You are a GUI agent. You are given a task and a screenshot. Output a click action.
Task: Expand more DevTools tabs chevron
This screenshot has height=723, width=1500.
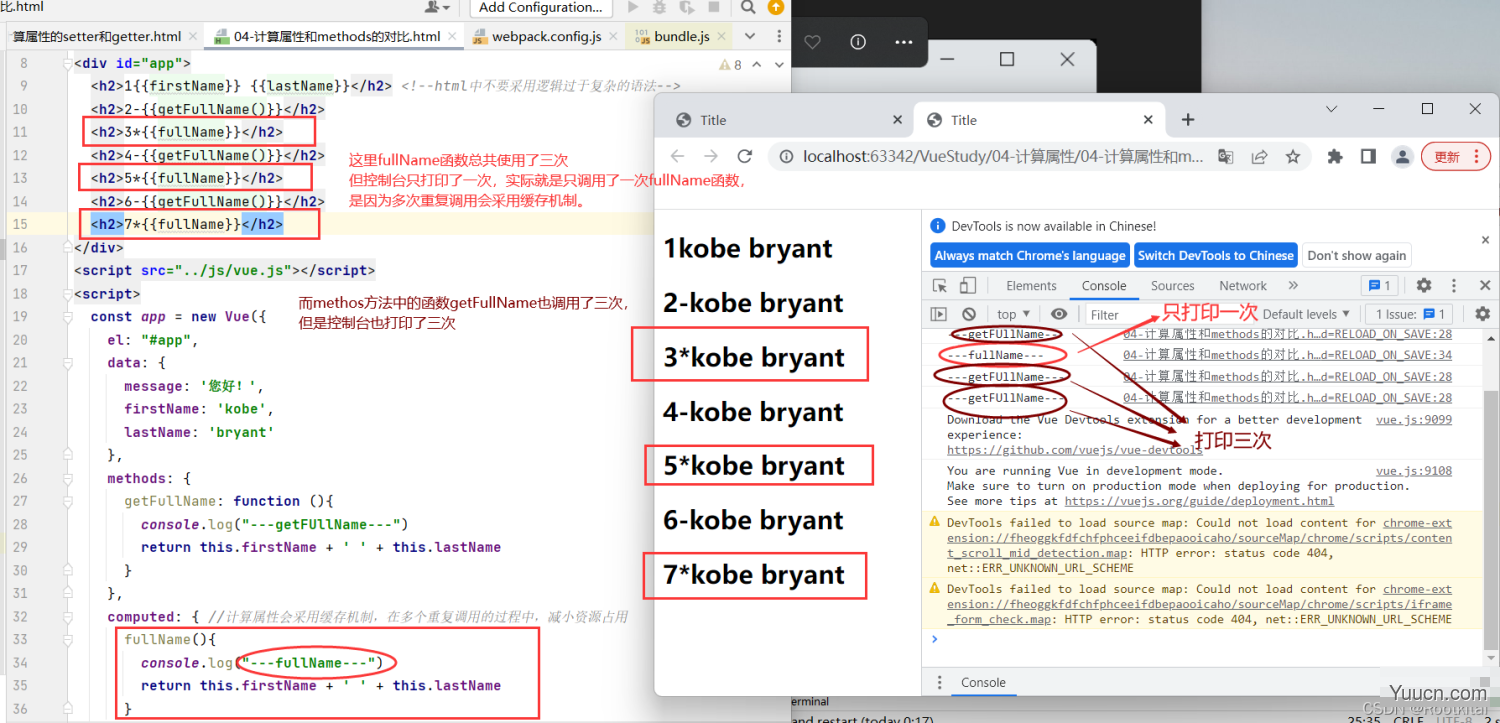(1293, 286)
